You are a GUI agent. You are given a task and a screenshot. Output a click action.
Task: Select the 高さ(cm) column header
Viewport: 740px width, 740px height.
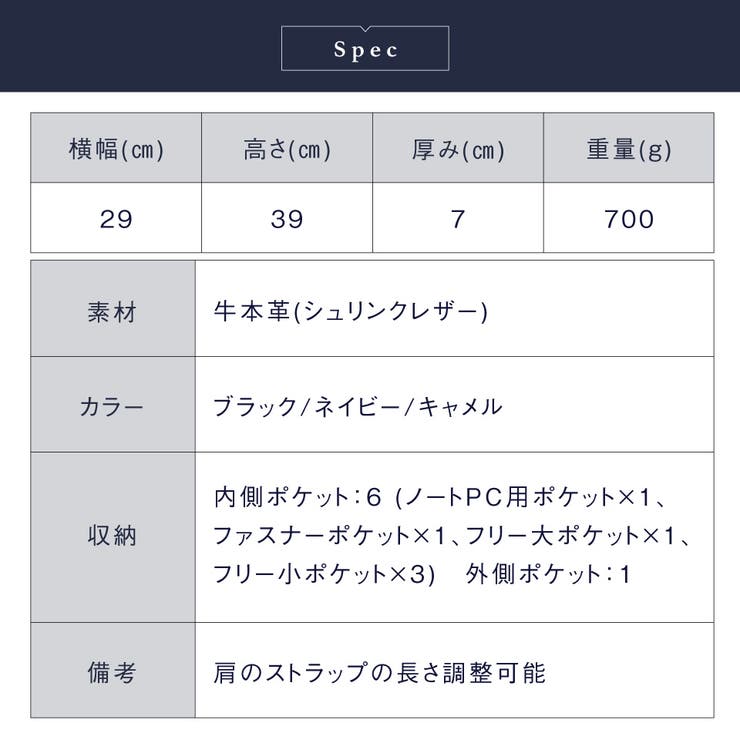(287, 149)
